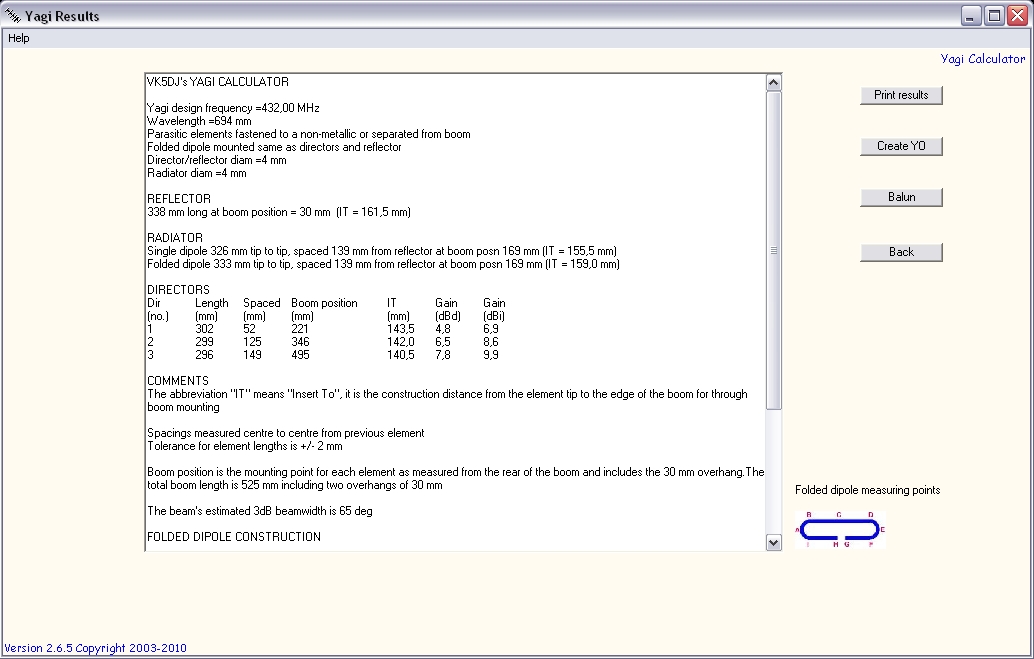Viewport: 1034px width, 659px height.
Task: Click director 3 boom position 495
Action: (x=300, y=355)
